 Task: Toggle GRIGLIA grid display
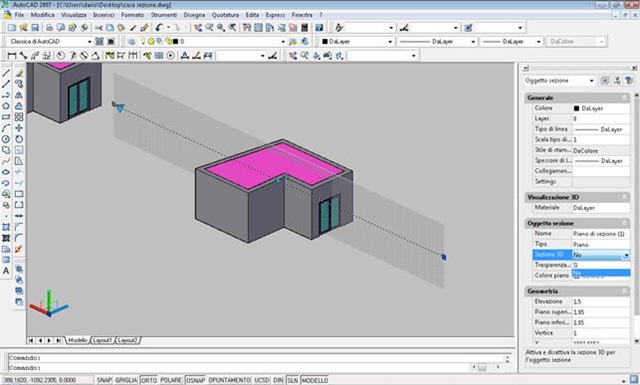[x=126, y=380]
